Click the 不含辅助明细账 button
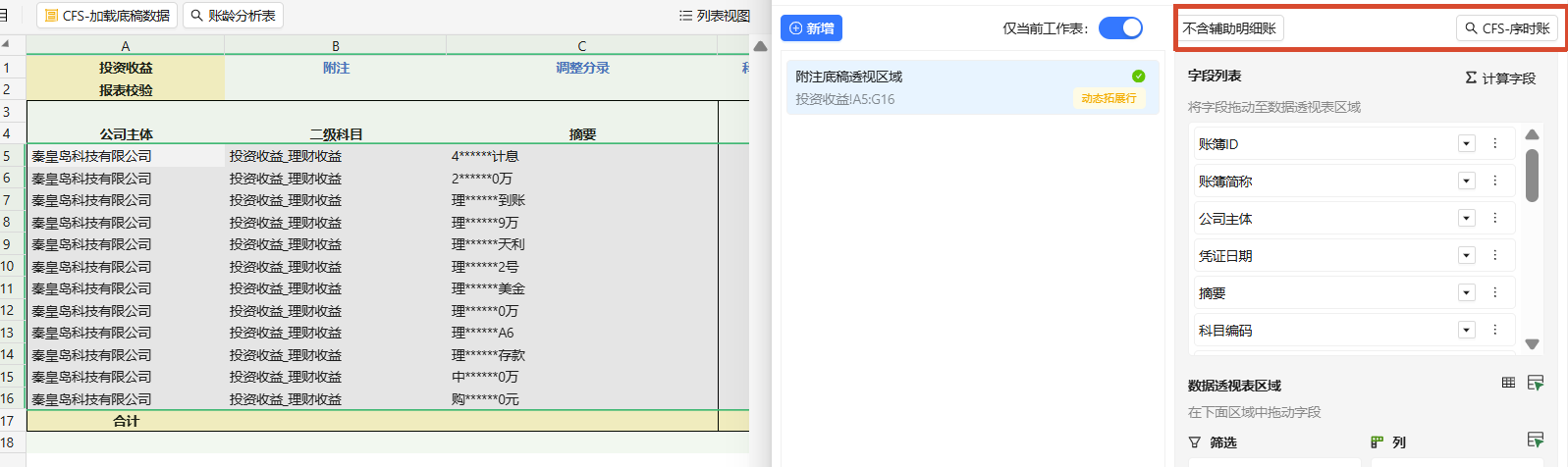Screen dimensions: 1568x467 pyautogui.click(x=1229, y=28)
